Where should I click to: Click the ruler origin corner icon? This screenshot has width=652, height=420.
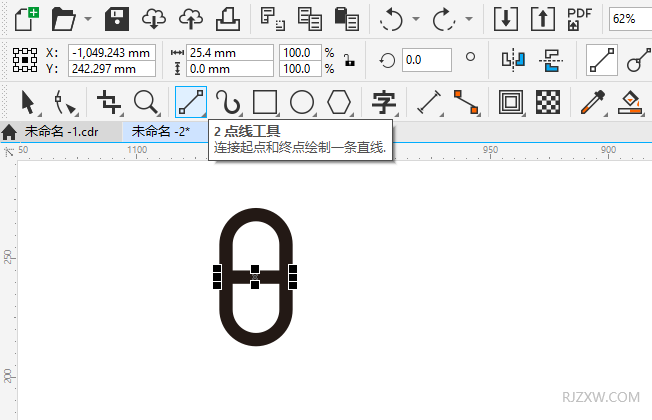click(x=8, y=152)
